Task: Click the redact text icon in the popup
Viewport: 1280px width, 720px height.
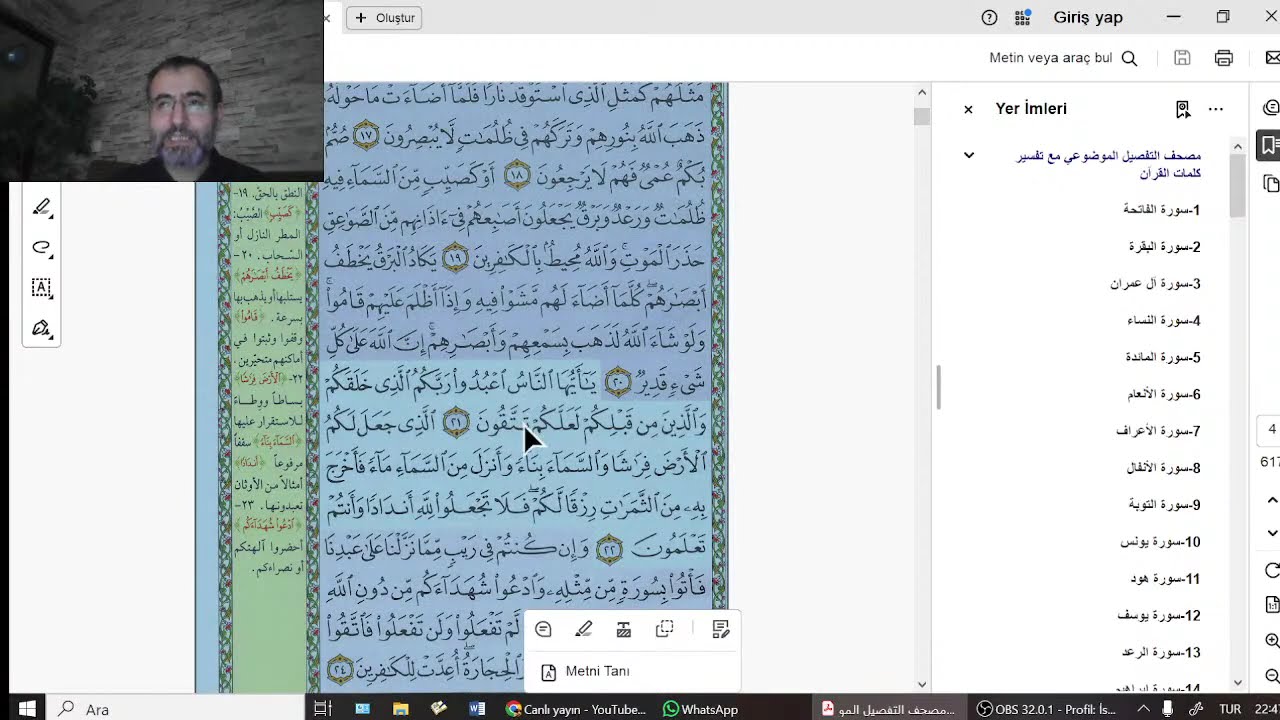Action: click(624, 629)
